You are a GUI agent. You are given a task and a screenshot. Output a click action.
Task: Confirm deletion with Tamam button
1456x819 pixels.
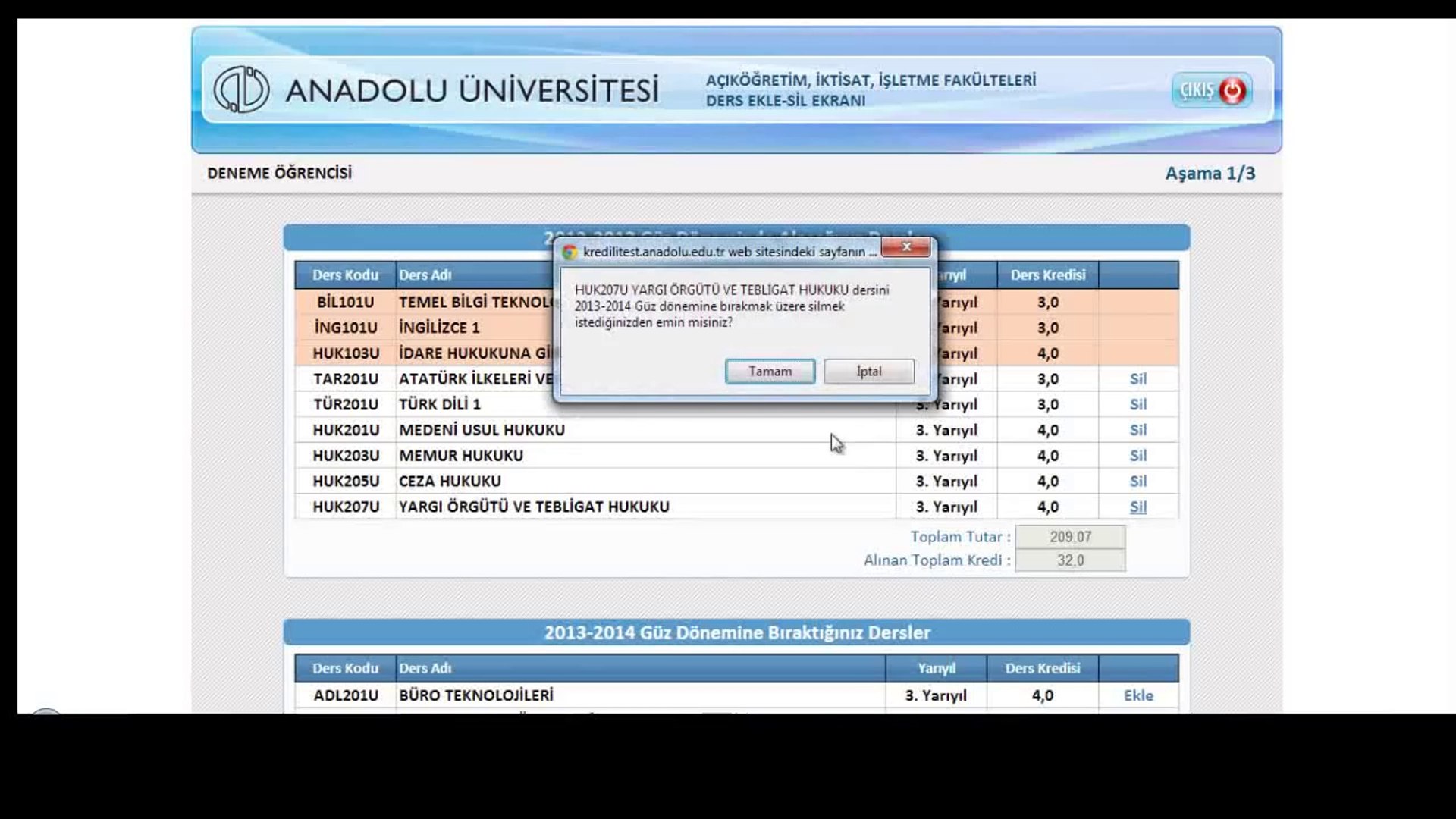(x=770, y=371)
